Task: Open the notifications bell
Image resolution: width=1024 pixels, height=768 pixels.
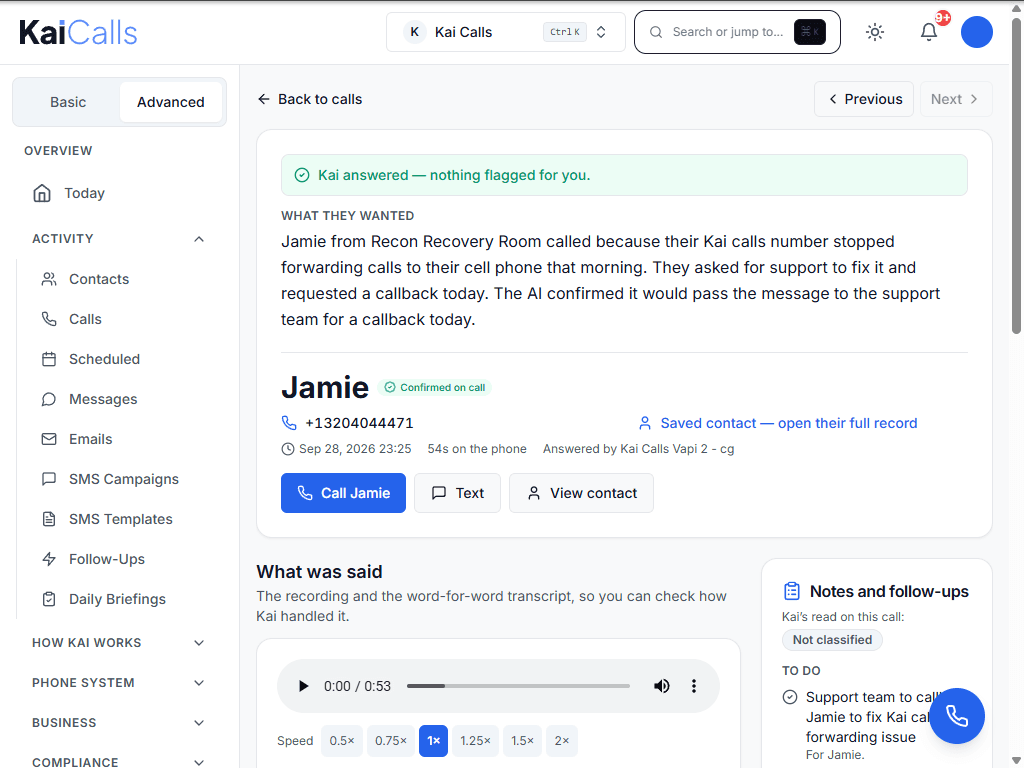Action: tap(929, 32)
